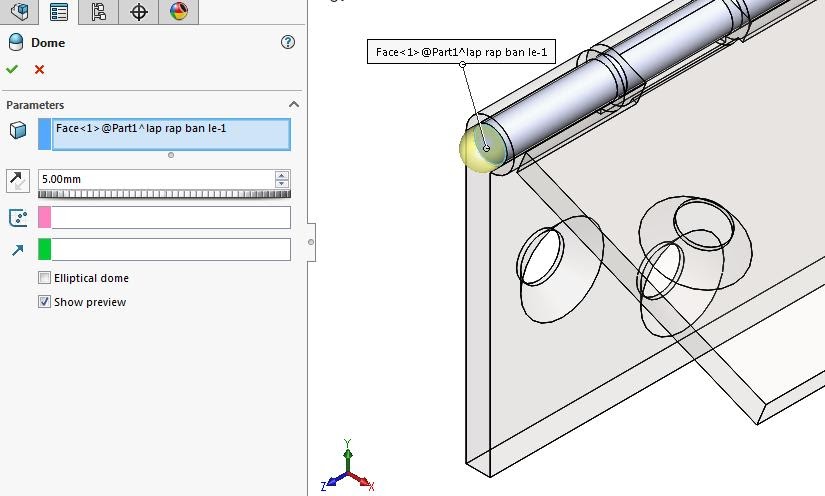Toggle the Reverse Direction arrow button
Viewport: 825px width, 496px height.
point(18,180)
